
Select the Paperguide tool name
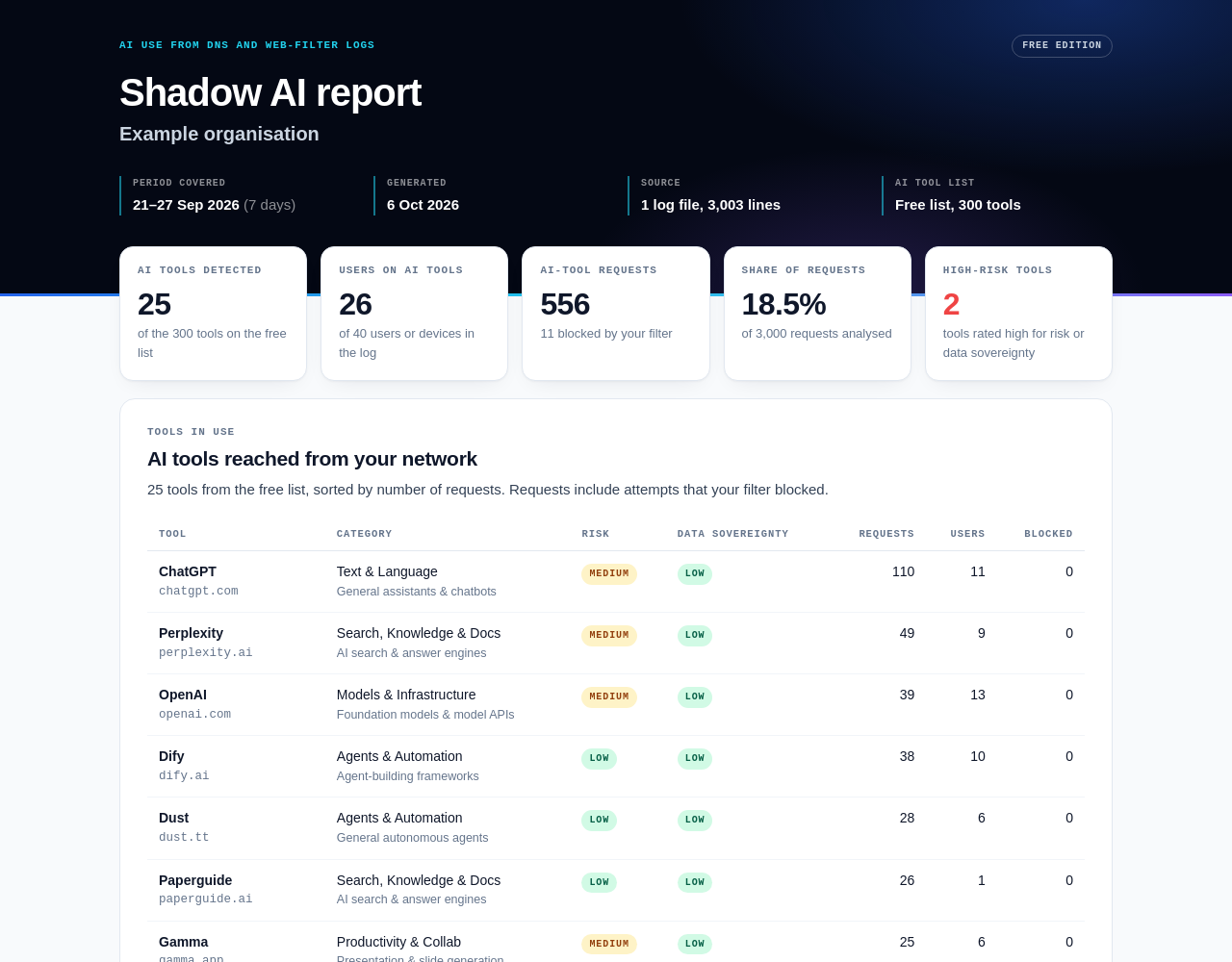pyautogui.click(x=195, y=880)
